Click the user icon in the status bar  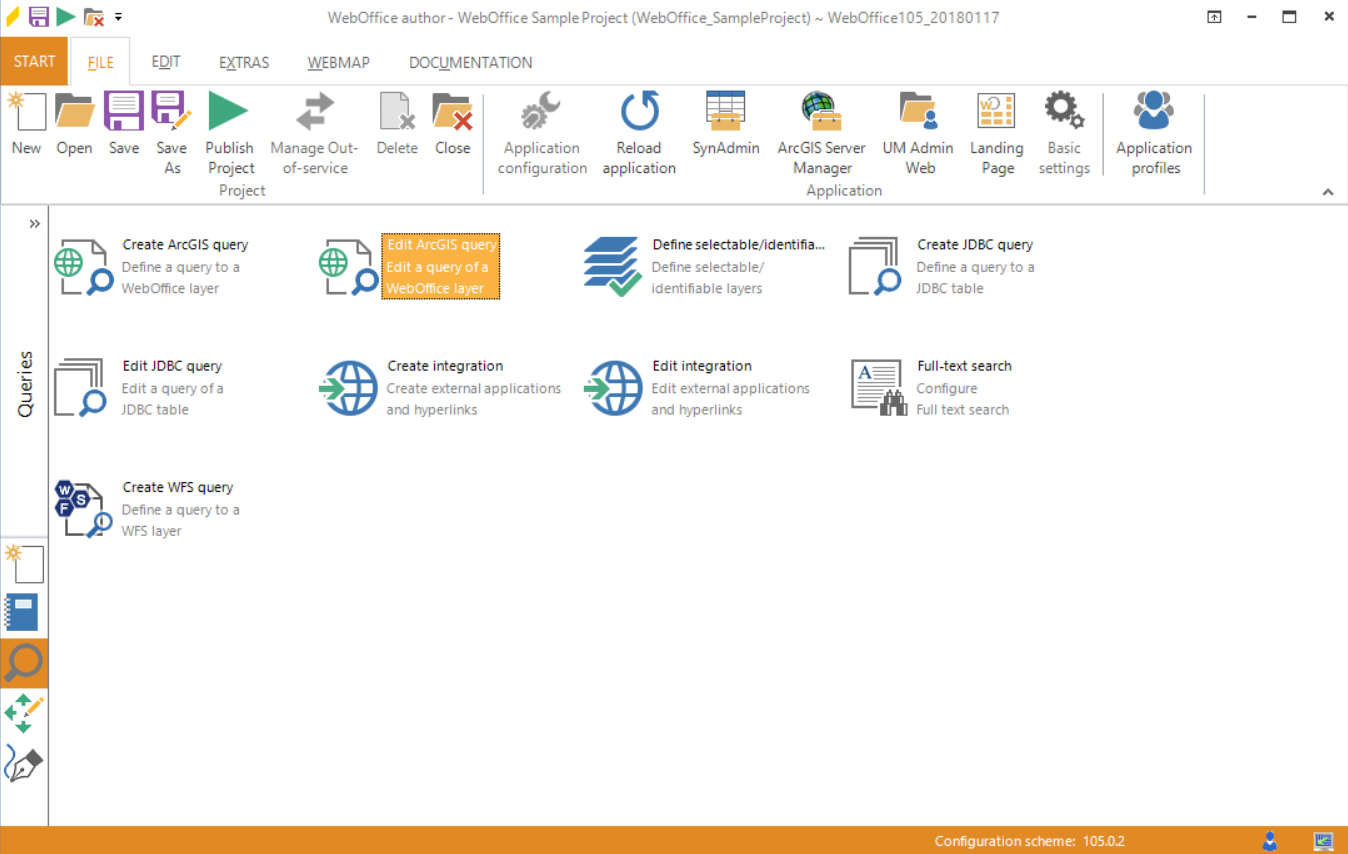click(1270, 841)
